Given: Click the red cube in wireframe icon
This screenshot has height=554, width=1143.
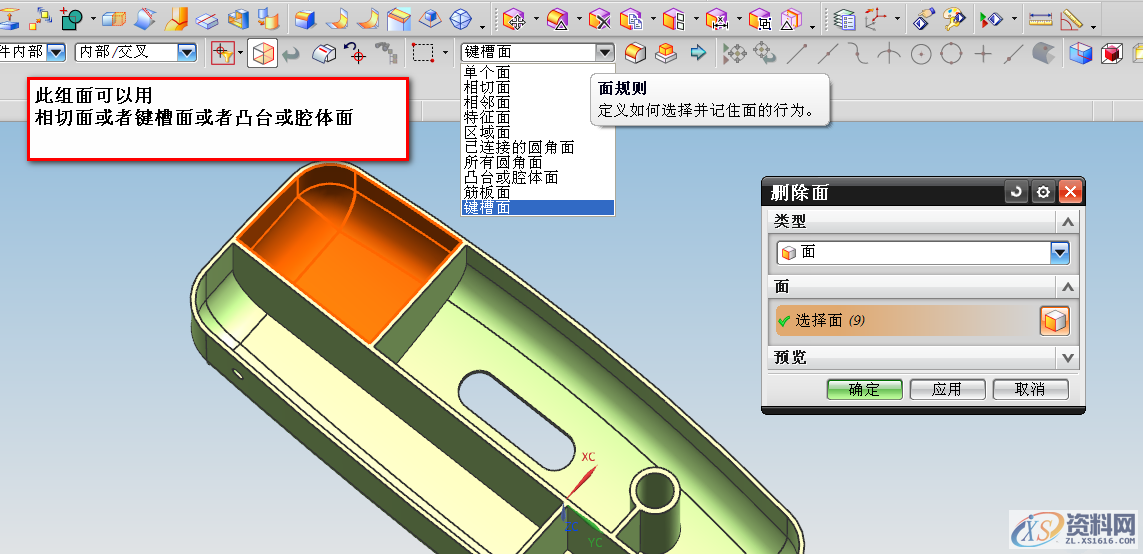Looking at the screenshot, I should click(x=1112, y=53).
